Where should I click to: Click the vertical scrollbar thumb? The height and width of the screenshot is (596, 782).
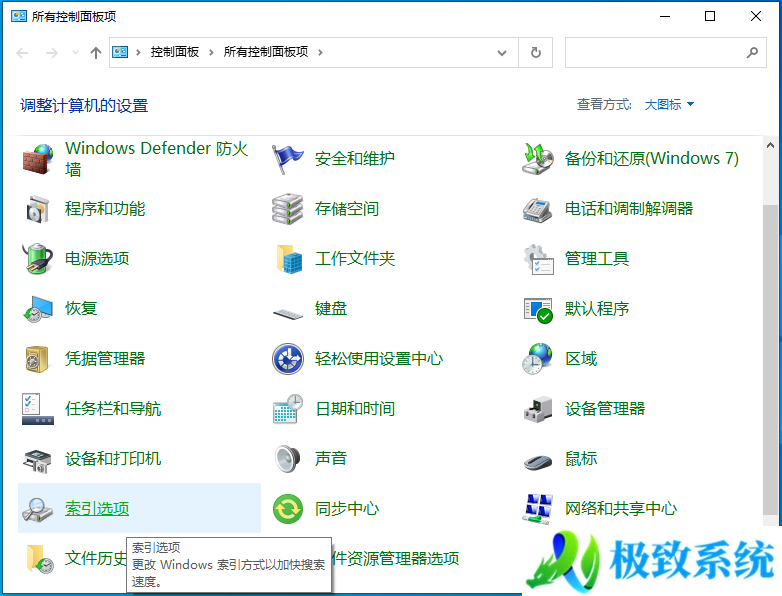pyautogui.click(x=770, y=359)
